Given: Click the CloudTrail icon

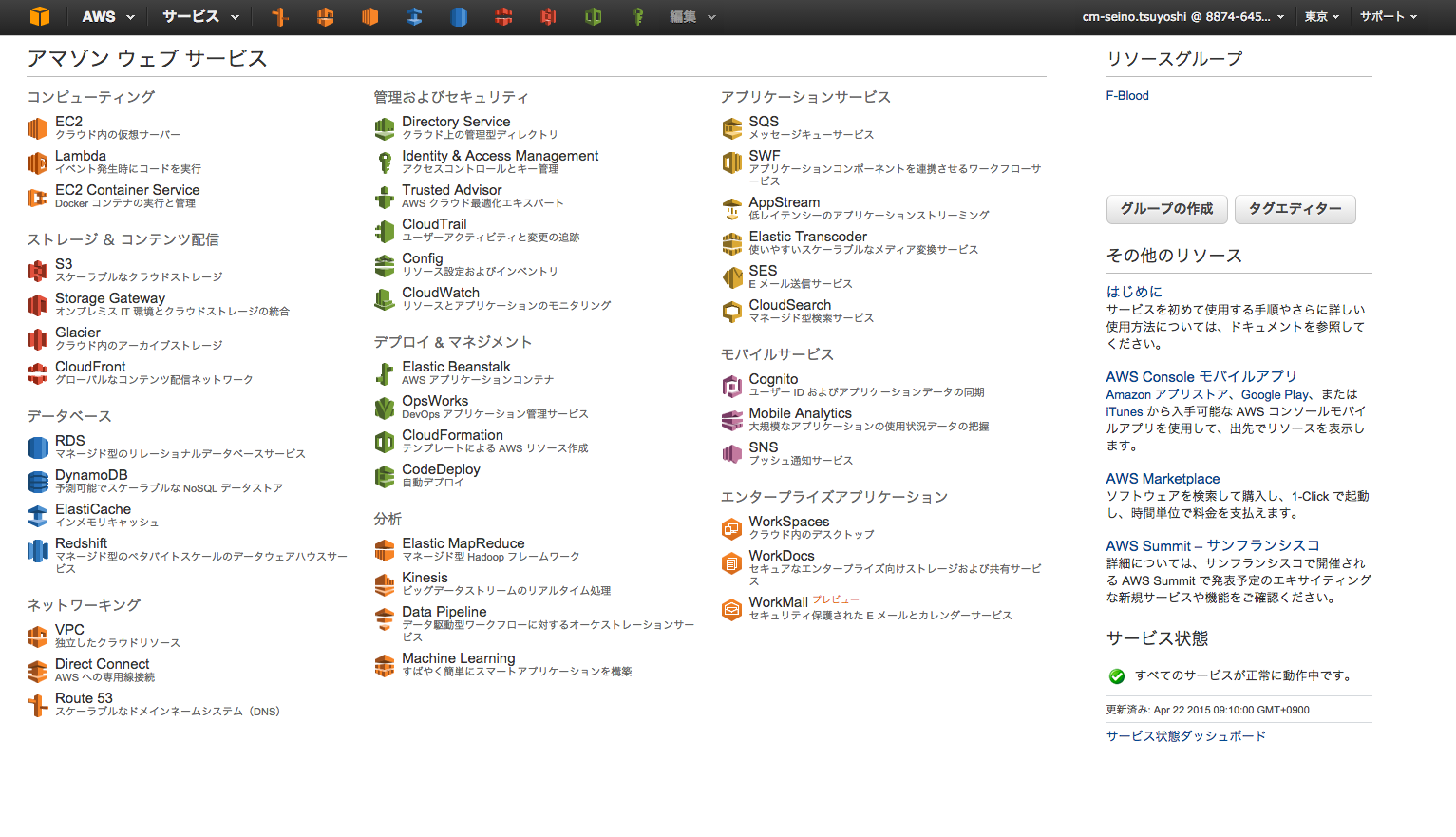Looking at the screenshot, I should point(385,231).
